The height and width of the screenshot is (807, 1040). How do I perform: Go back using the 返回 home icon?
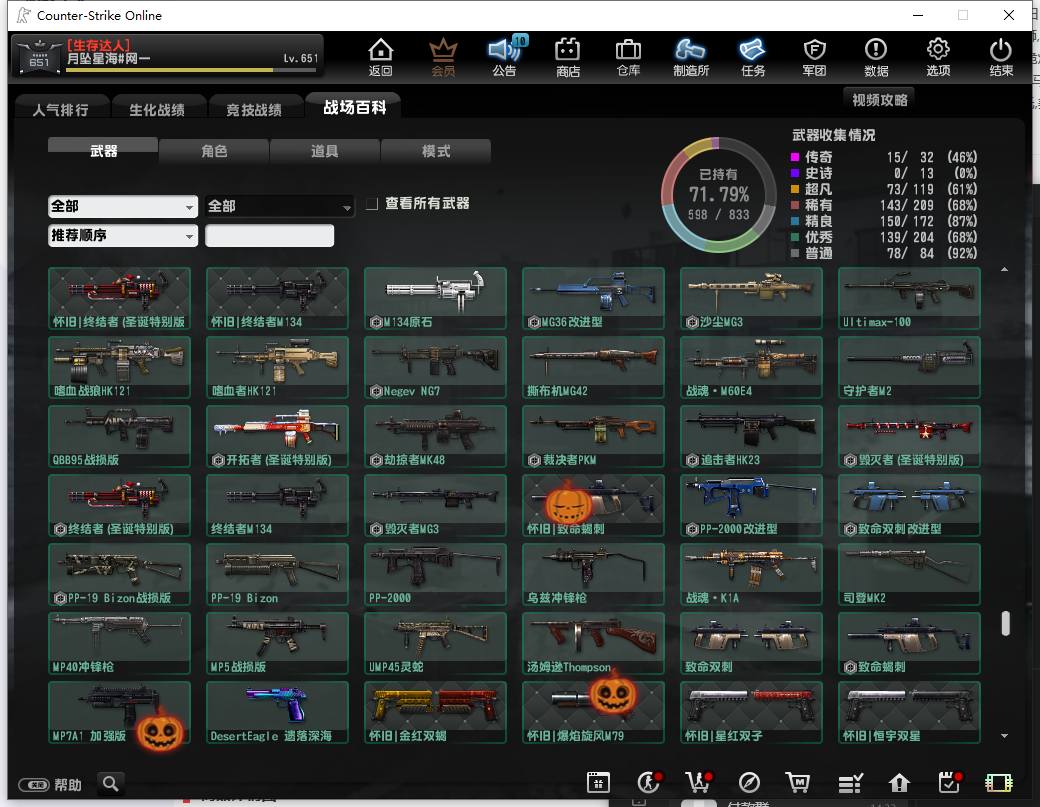tap(381, 57)
